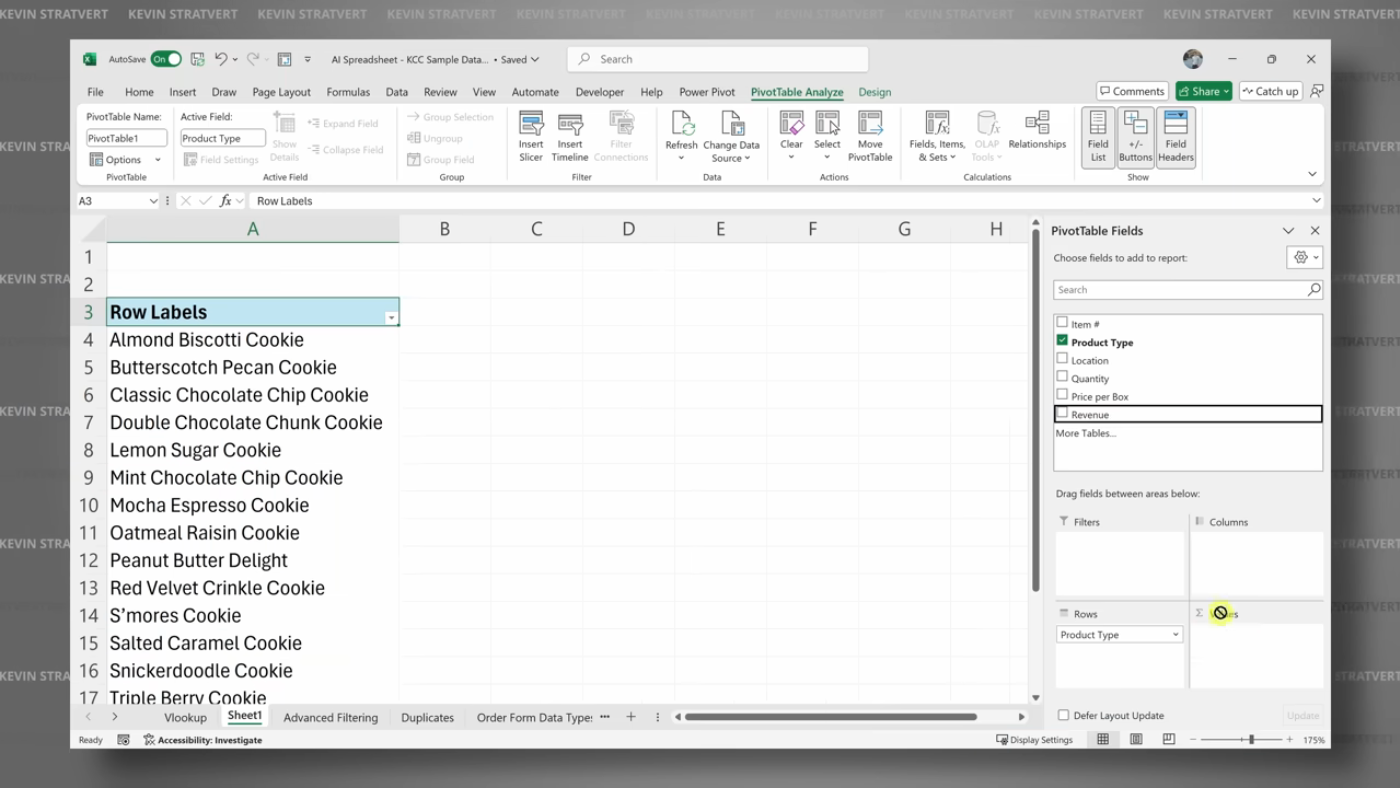Click the zoom slider handle
The image size is (1400, 788).
pyautogui.click(x=1251, y=740)
